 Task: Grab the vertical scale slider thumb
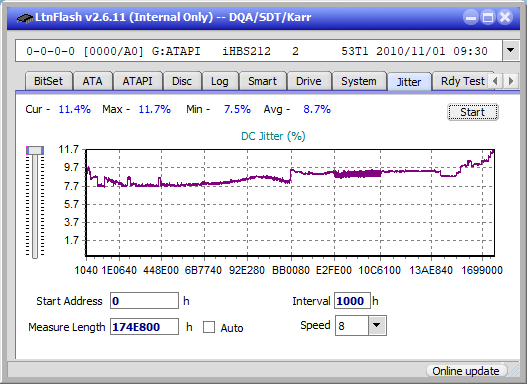pos(35,150)
